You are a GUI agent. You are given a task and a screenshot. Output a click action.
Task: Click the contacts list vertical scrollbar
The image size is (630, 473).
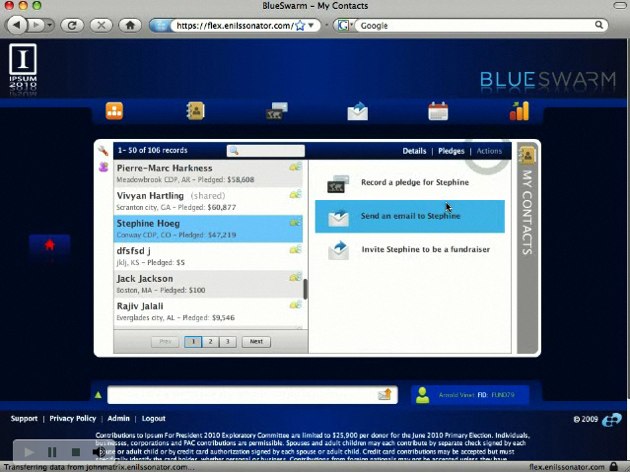pos(305,289)
